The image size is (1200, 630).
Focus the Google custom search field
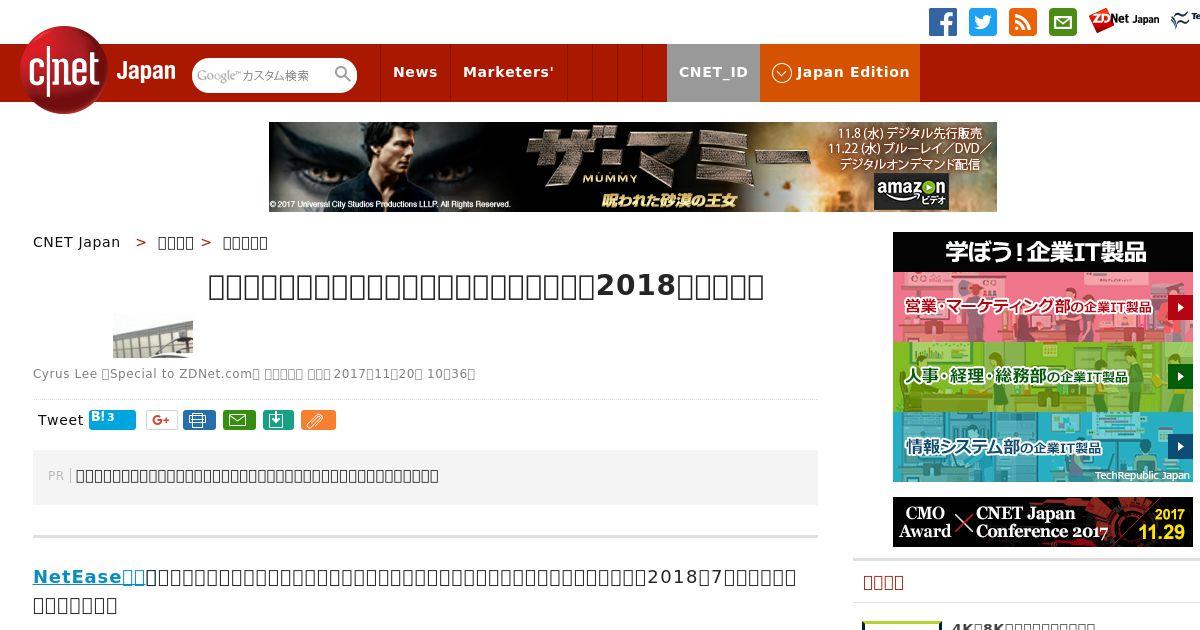point(262,75)
